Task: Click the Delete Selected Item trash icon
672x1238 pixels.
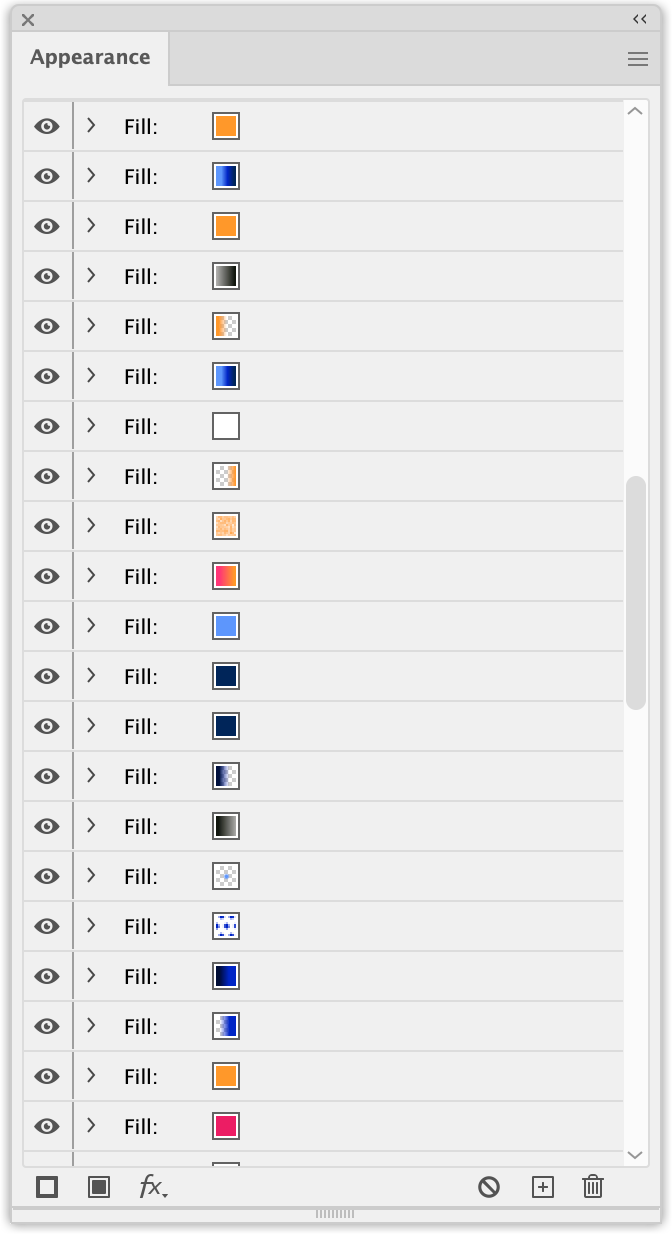Action: [593, 1187]
